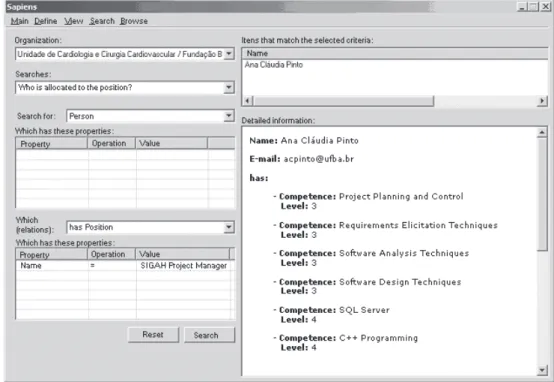Click the Search button below the tables
Screen dimensions: 554x382
coord(209,335)
